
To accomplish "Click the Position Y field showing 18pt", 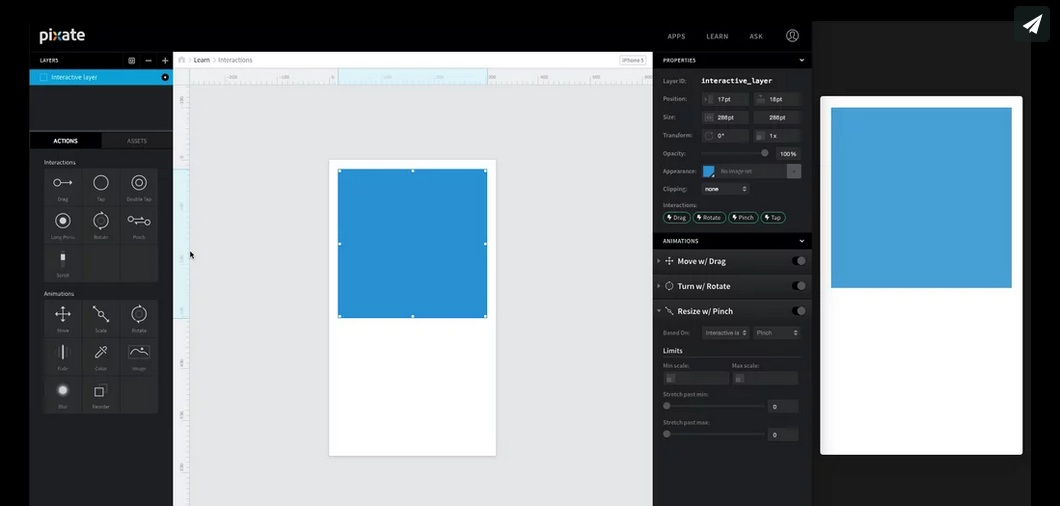I will point(777,99).
